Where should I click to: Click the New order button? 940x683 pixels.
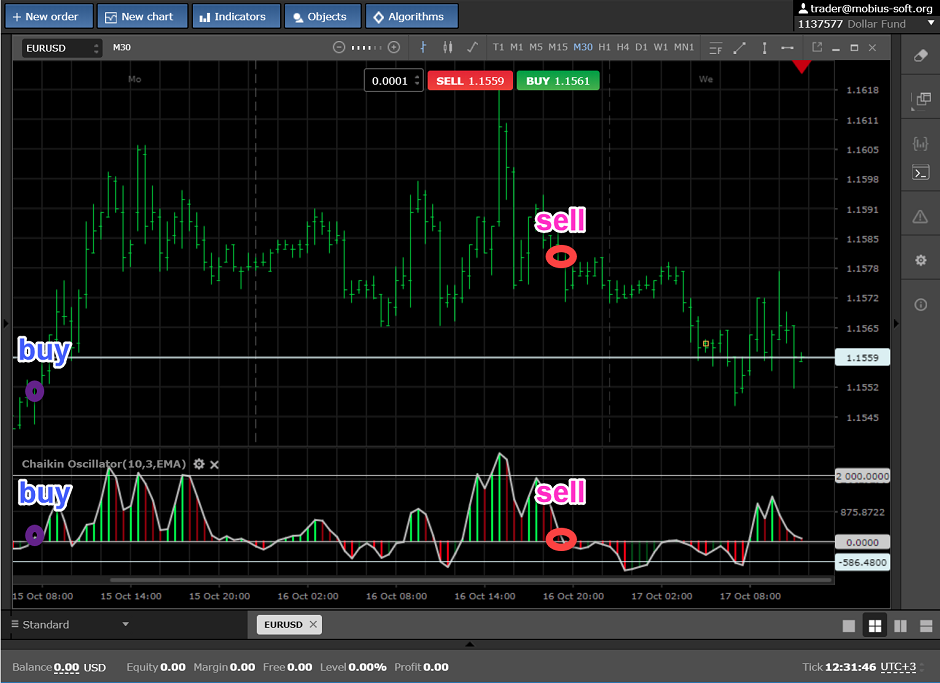[49, 16]
